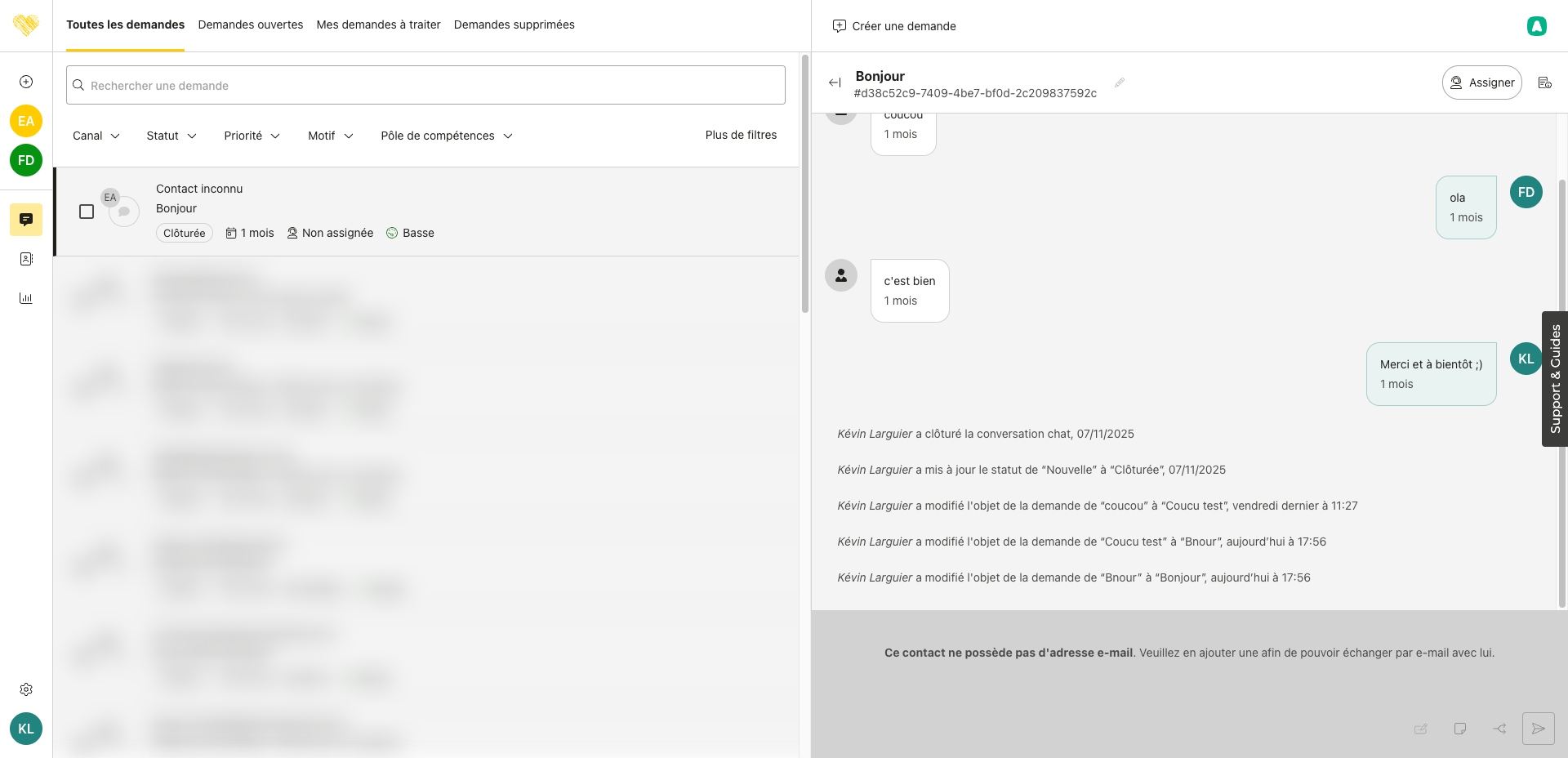Screen dimensions: 1568x758
Task: Expand the Statut filter dropdown
Action: click(x=171, y=136)
